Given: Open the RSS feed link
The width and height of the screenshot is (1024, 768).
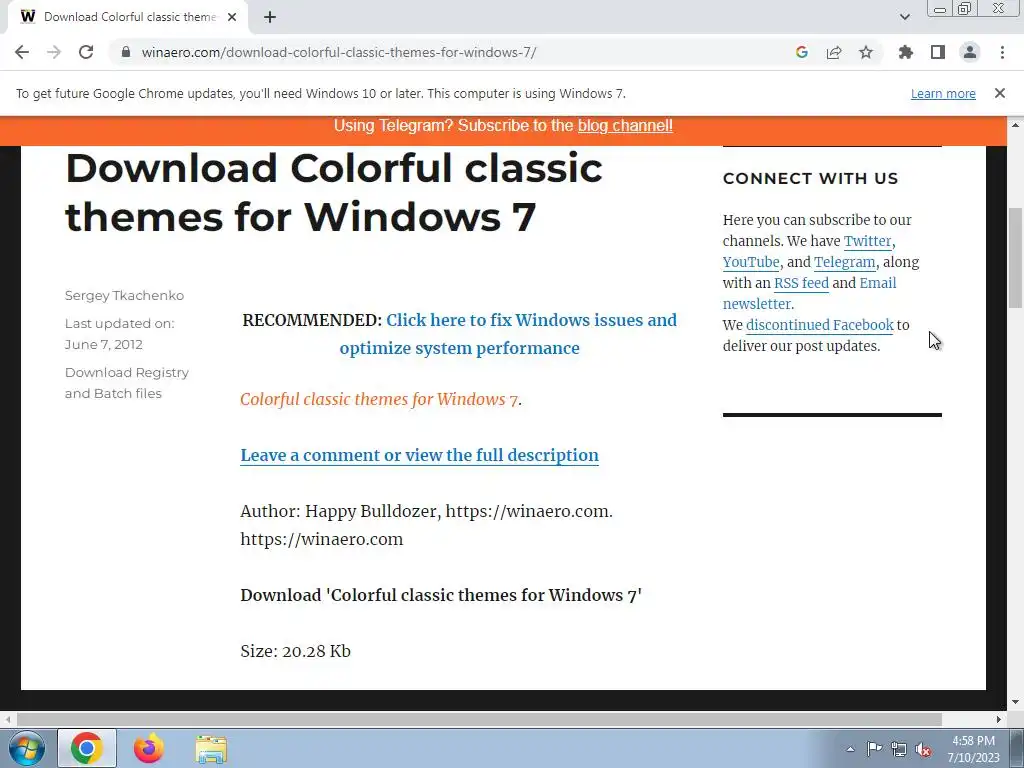Looking at the screenshot, I should (x=801, y=283).
